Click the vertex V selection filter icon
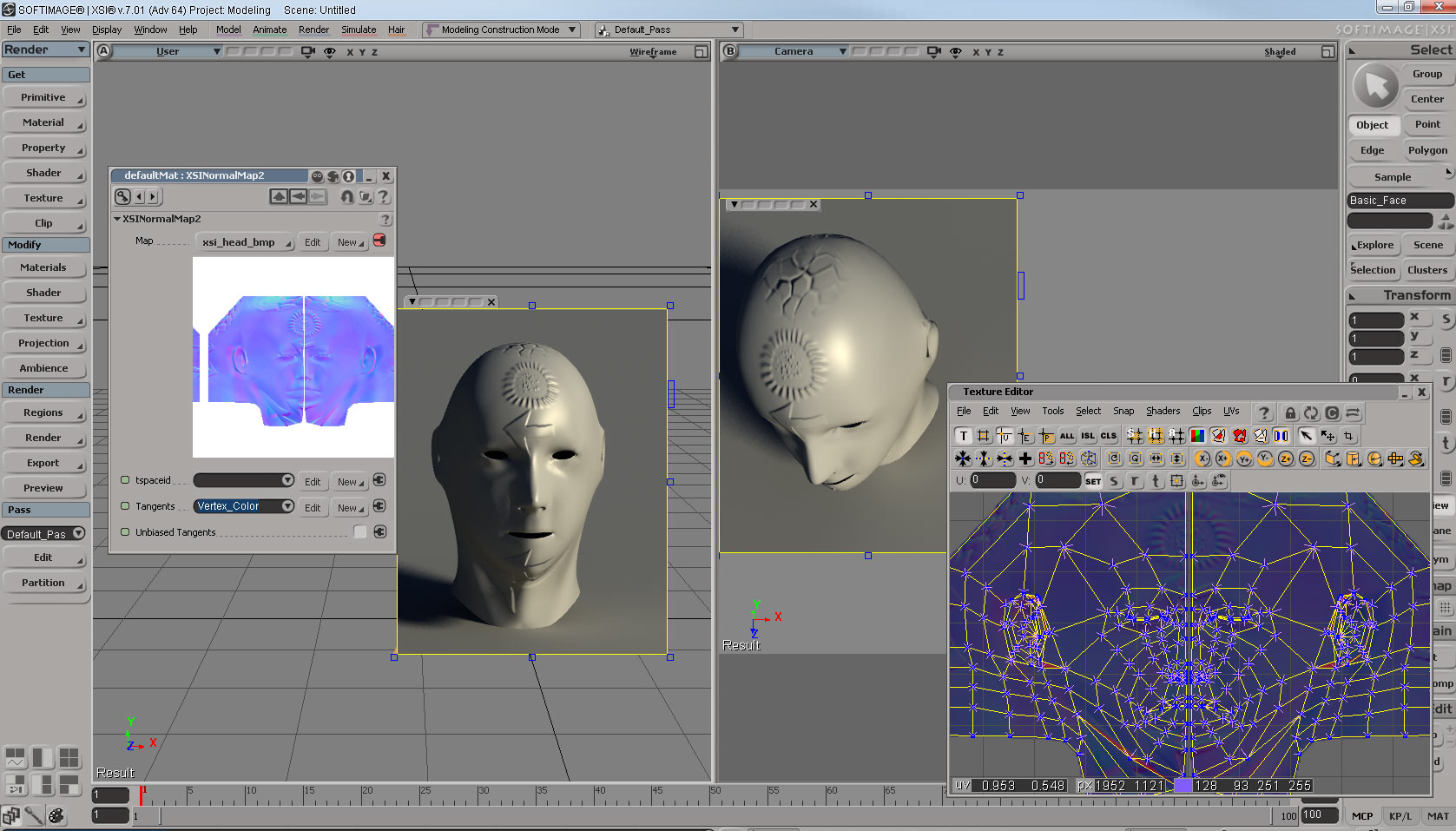This screenshot has height=831, width=1456. 1005,436
